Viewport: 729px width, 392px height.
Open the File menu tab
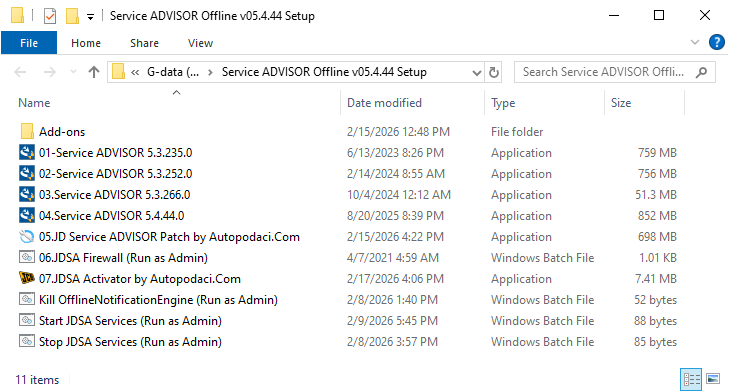pyautogui.click(x=29, y=43)
